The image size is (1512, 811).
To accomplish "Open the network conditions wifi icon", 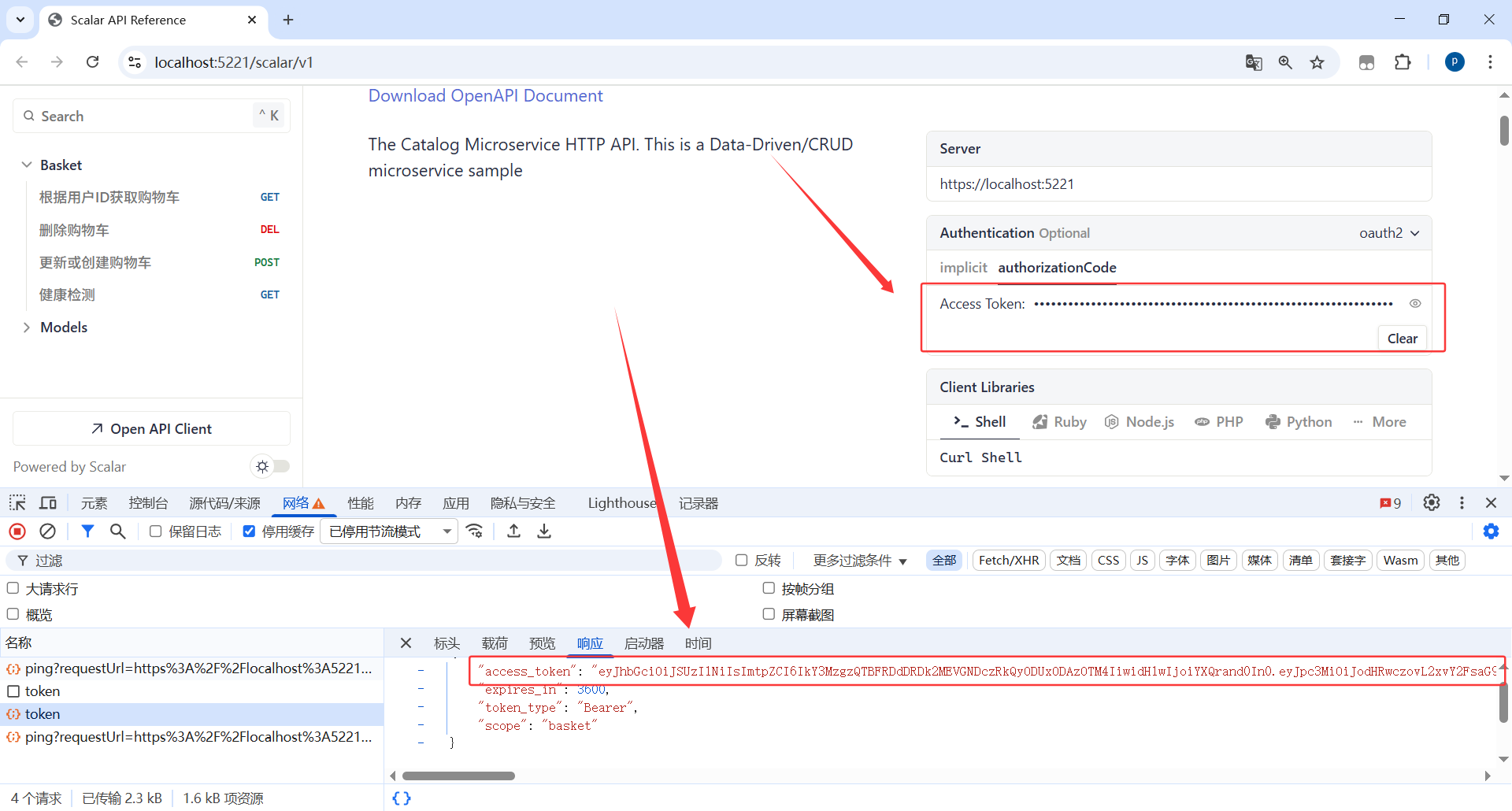I will pos(475,531).
